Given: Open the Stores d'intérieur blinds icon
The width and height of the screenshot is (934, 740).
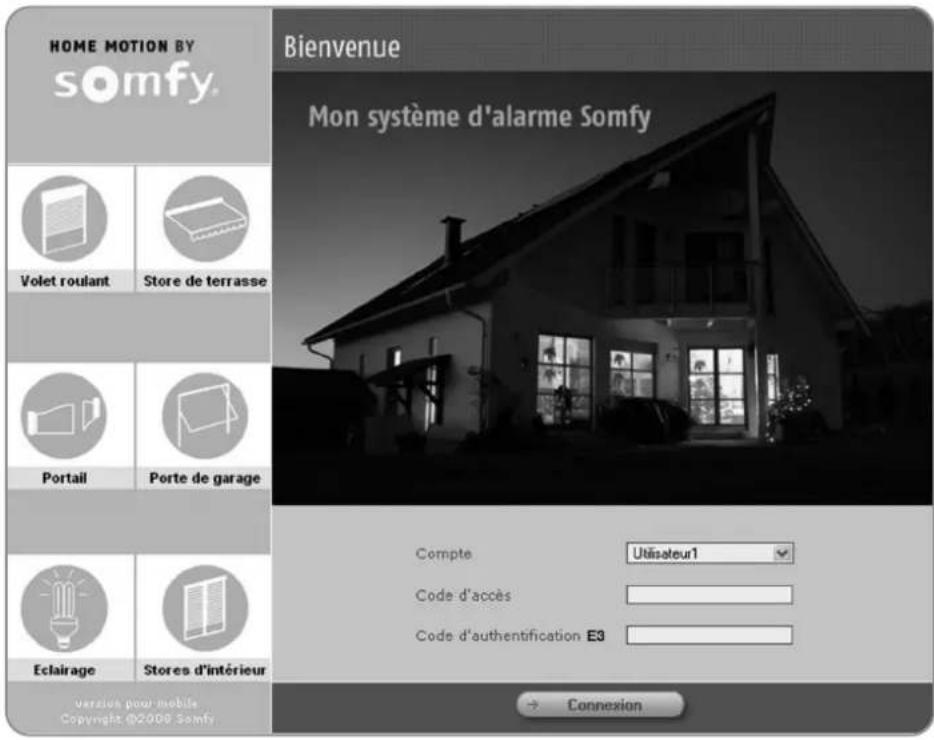Looking at the screenshot, I should pyautogui.click(x=206, y=608).
